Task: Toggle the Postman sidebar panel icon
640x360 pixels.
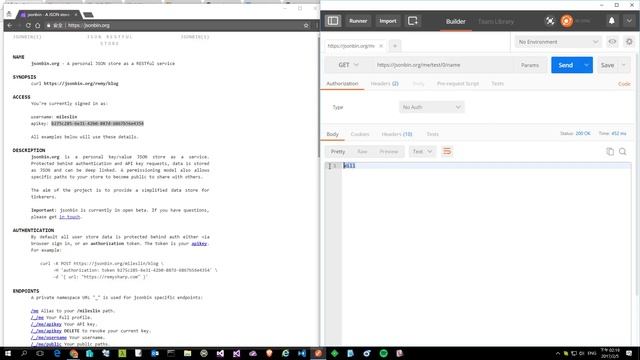Action: coord(333,21)
